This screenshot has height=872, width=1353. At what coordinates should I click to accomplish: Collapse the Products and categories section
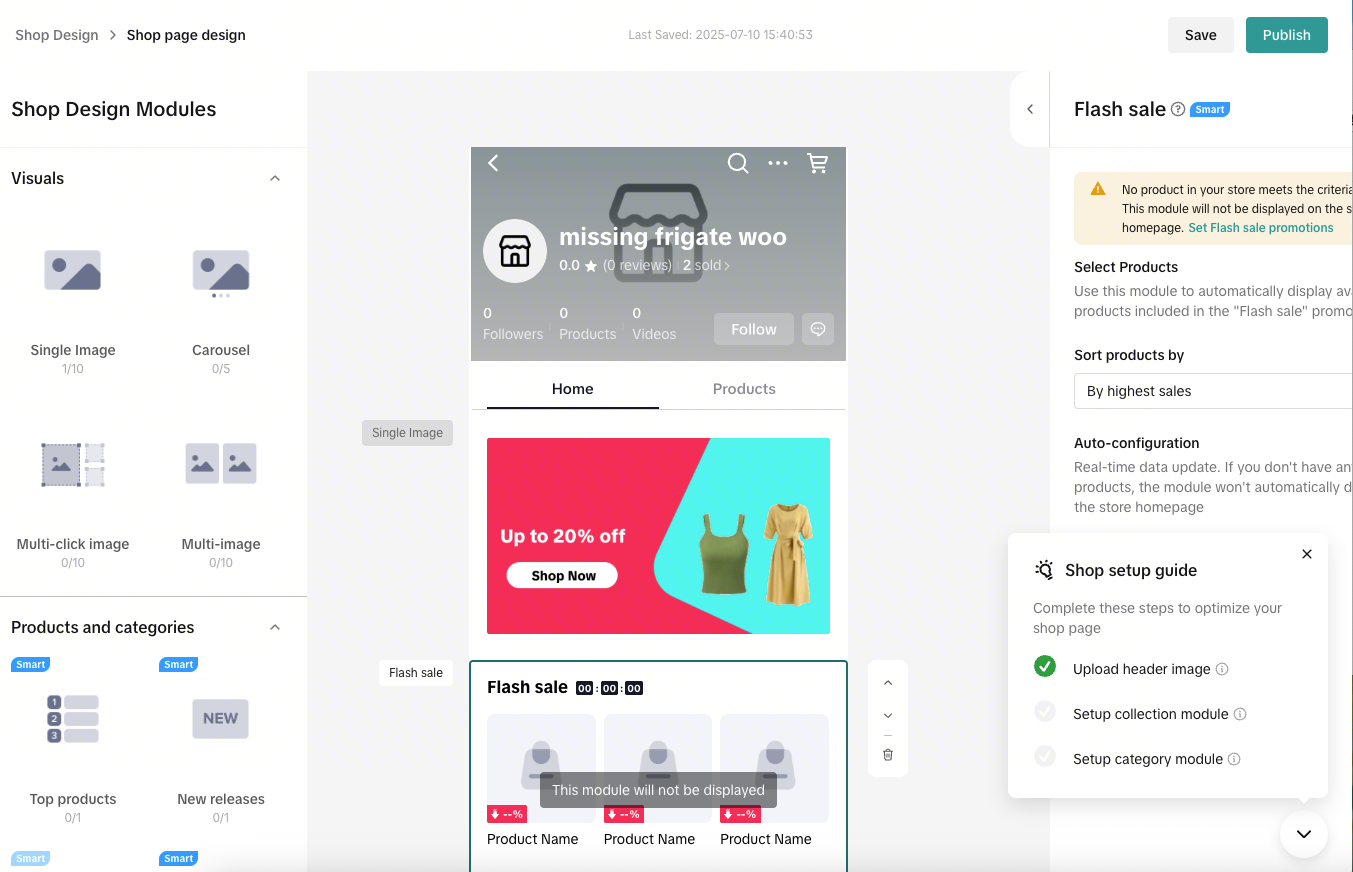[x=275, y=627]
